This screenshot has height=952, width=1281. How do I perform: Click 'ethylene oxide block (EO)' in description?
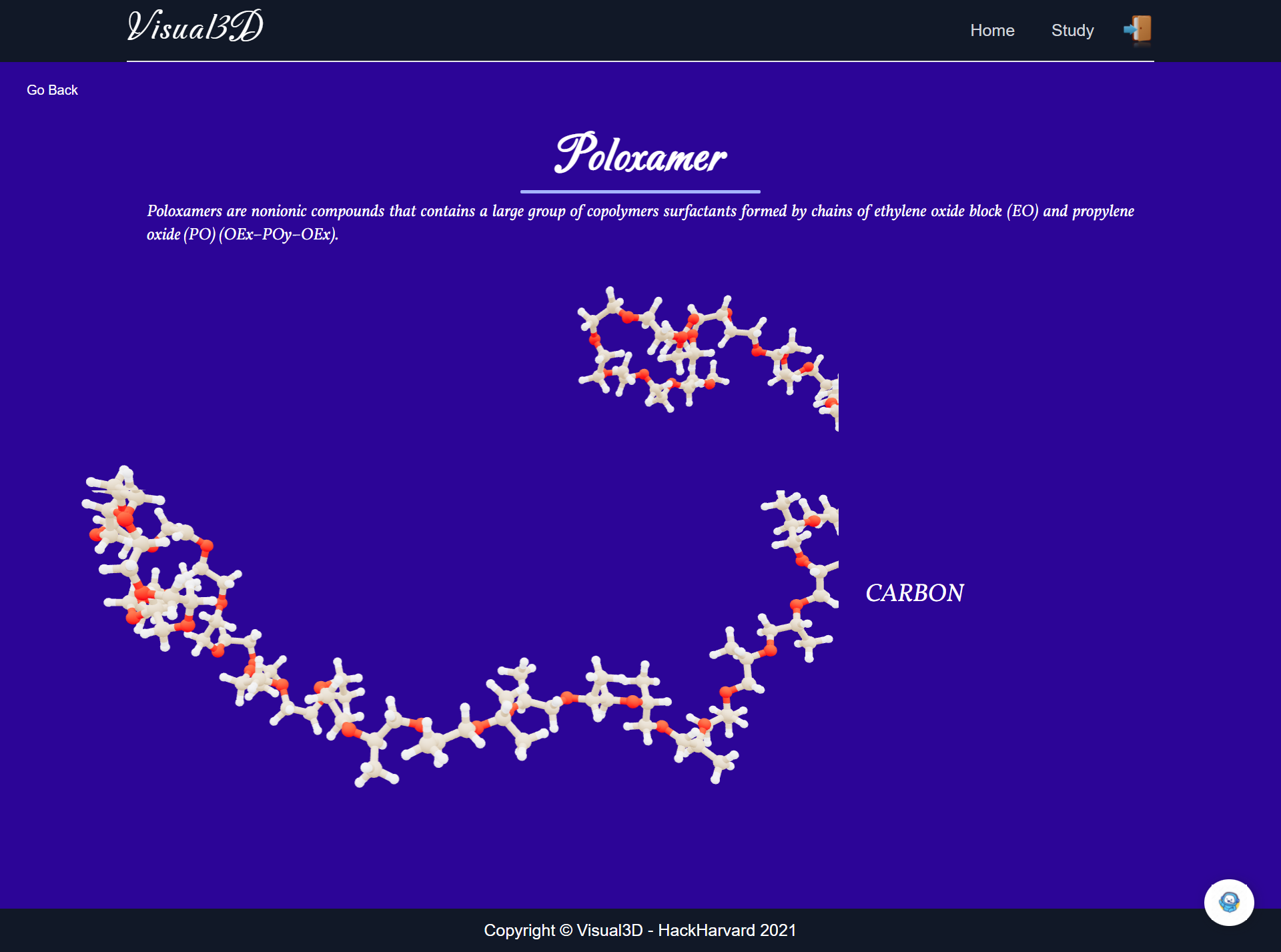coord(955,211)
